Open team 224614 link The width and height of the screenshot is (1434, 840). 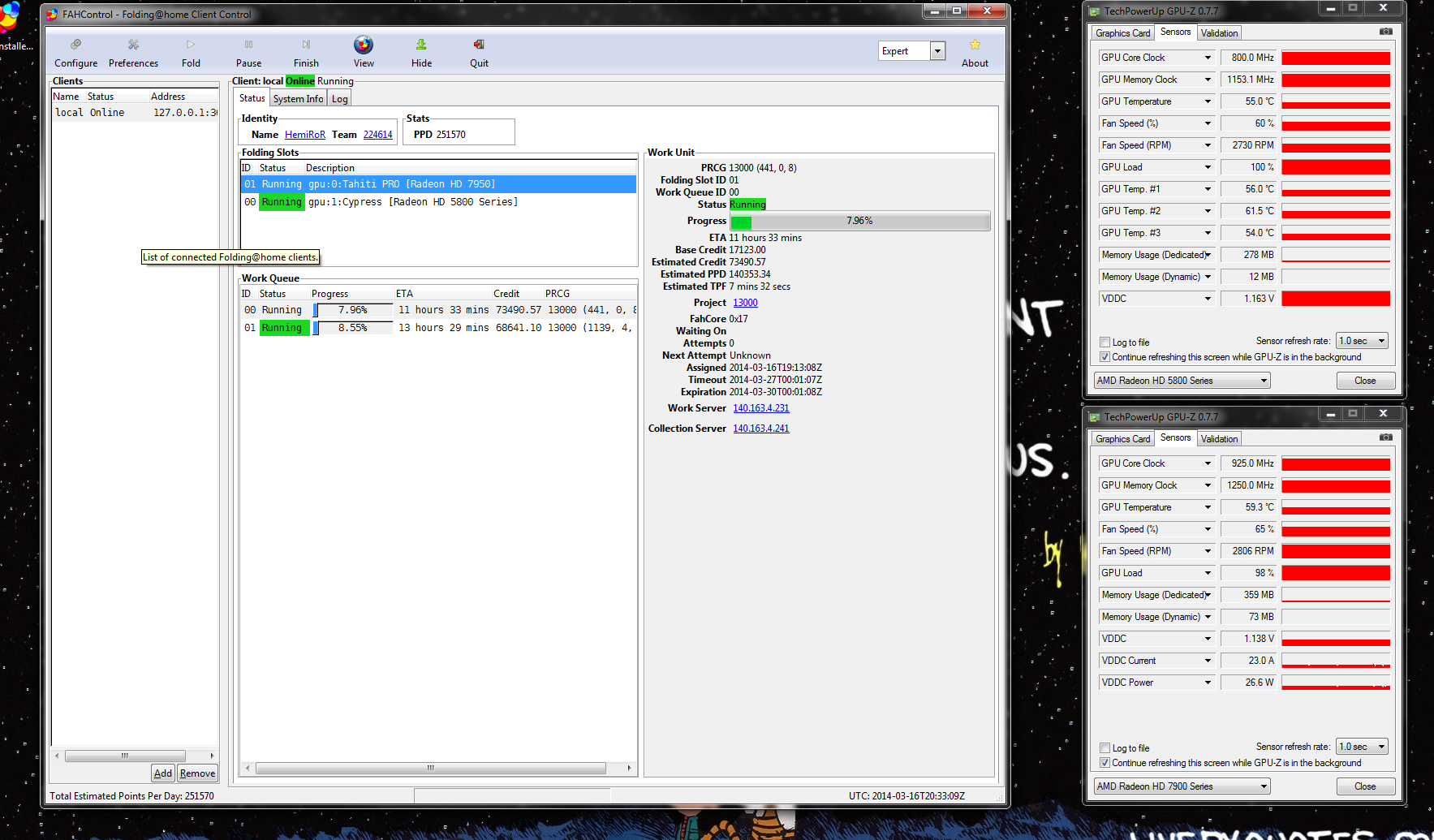pyautogui.click(x=377, y=135)
